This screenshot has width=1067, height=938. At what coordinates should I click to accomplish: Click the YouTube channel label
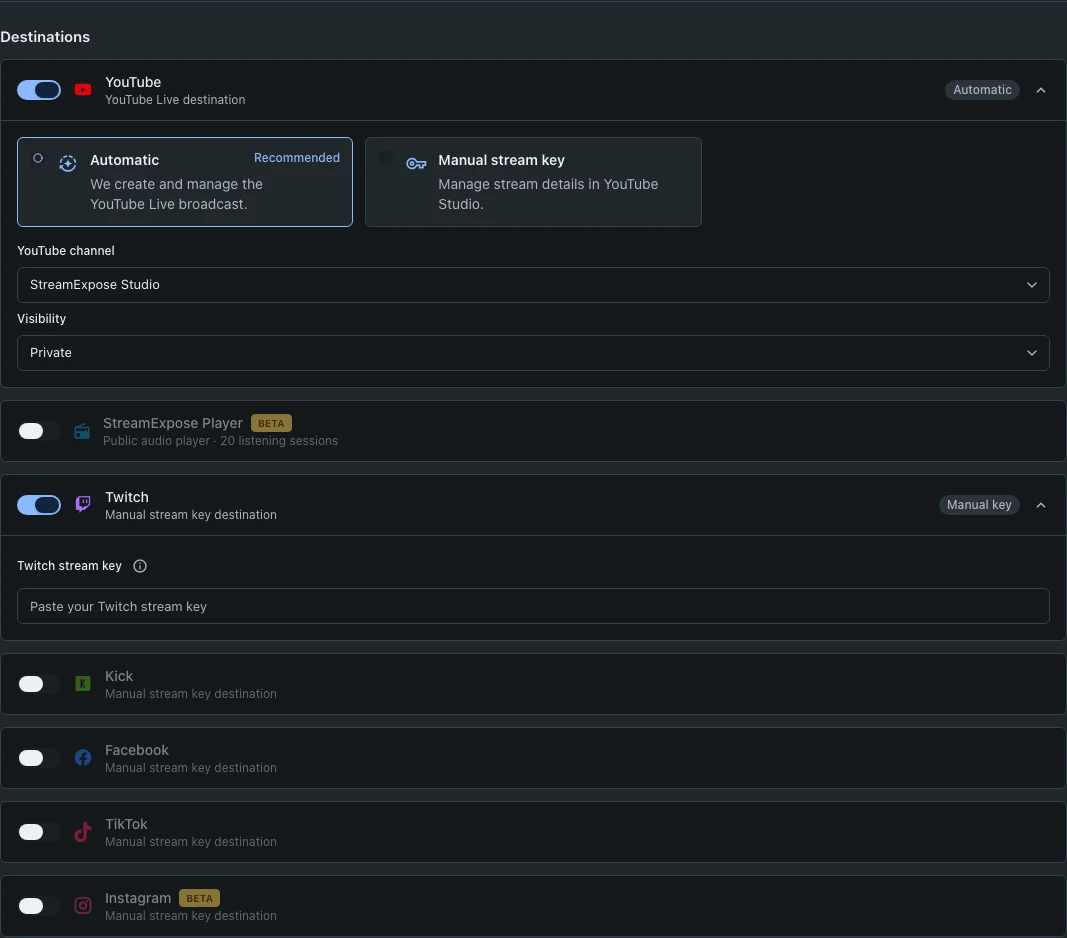pyautogui.click(x=65, y=250)
